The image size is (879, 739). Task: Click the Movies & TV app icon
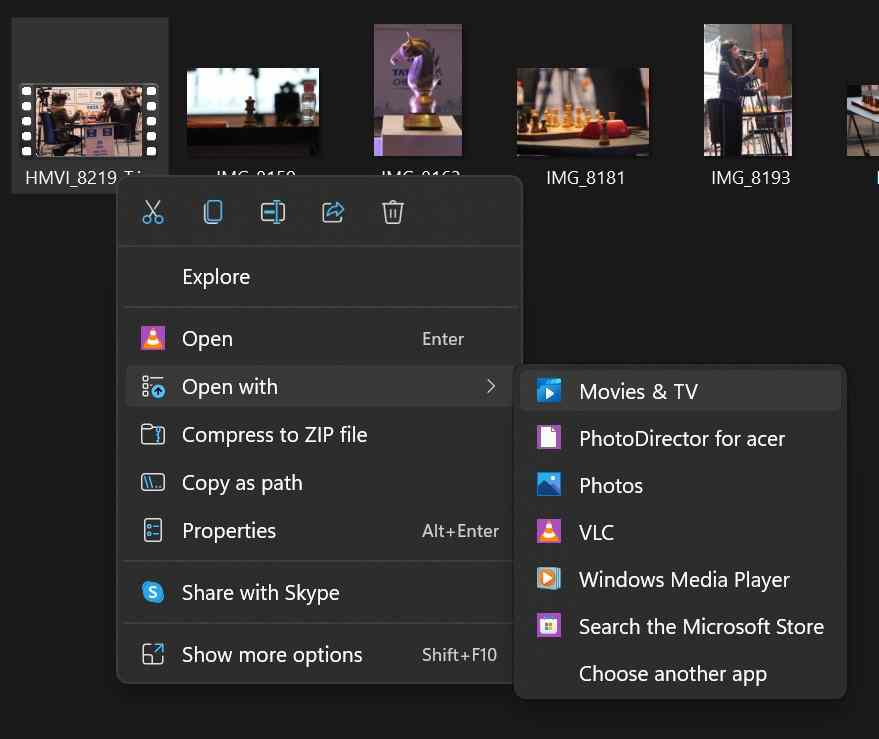[x=549, y=391]
